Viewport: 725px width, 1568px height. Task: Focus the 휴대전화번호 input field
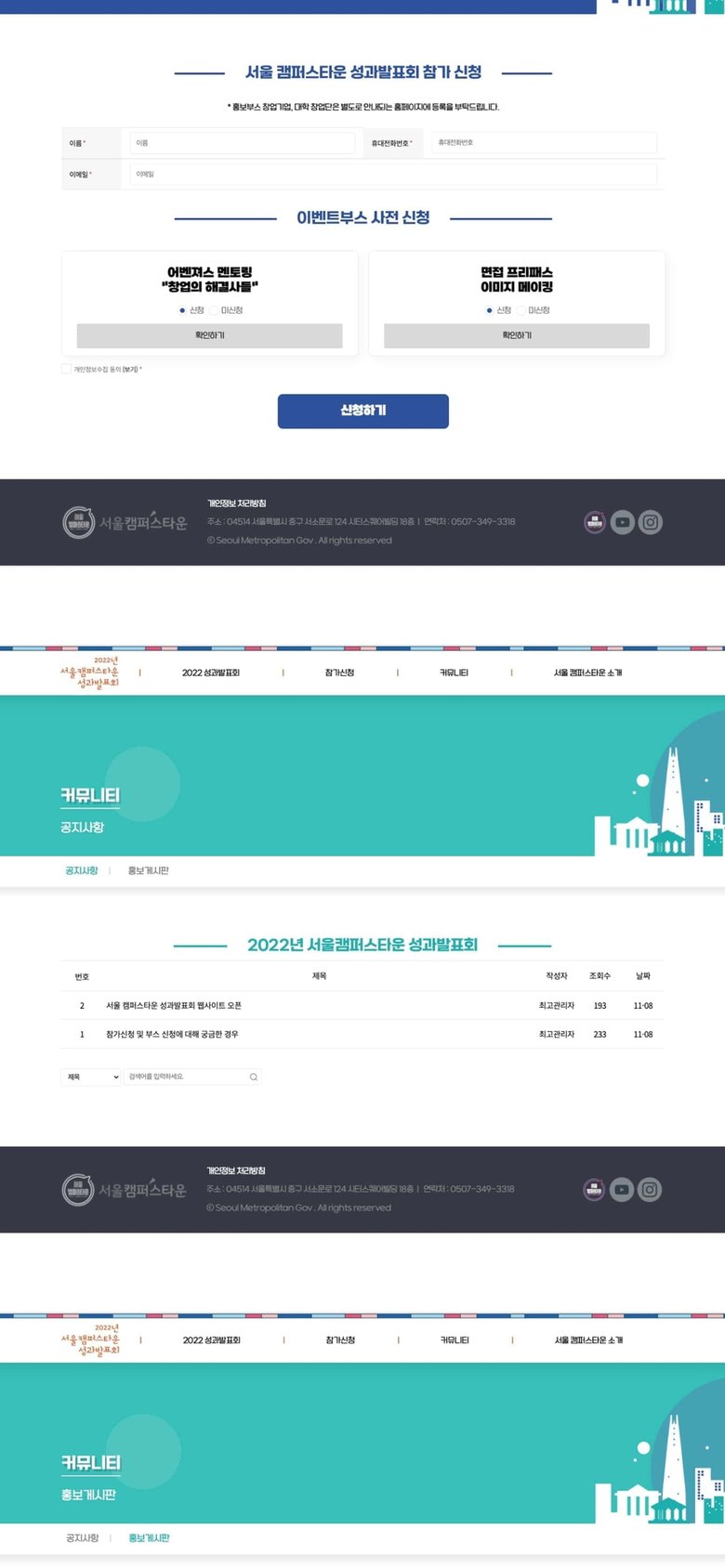(x=544, y=143)
